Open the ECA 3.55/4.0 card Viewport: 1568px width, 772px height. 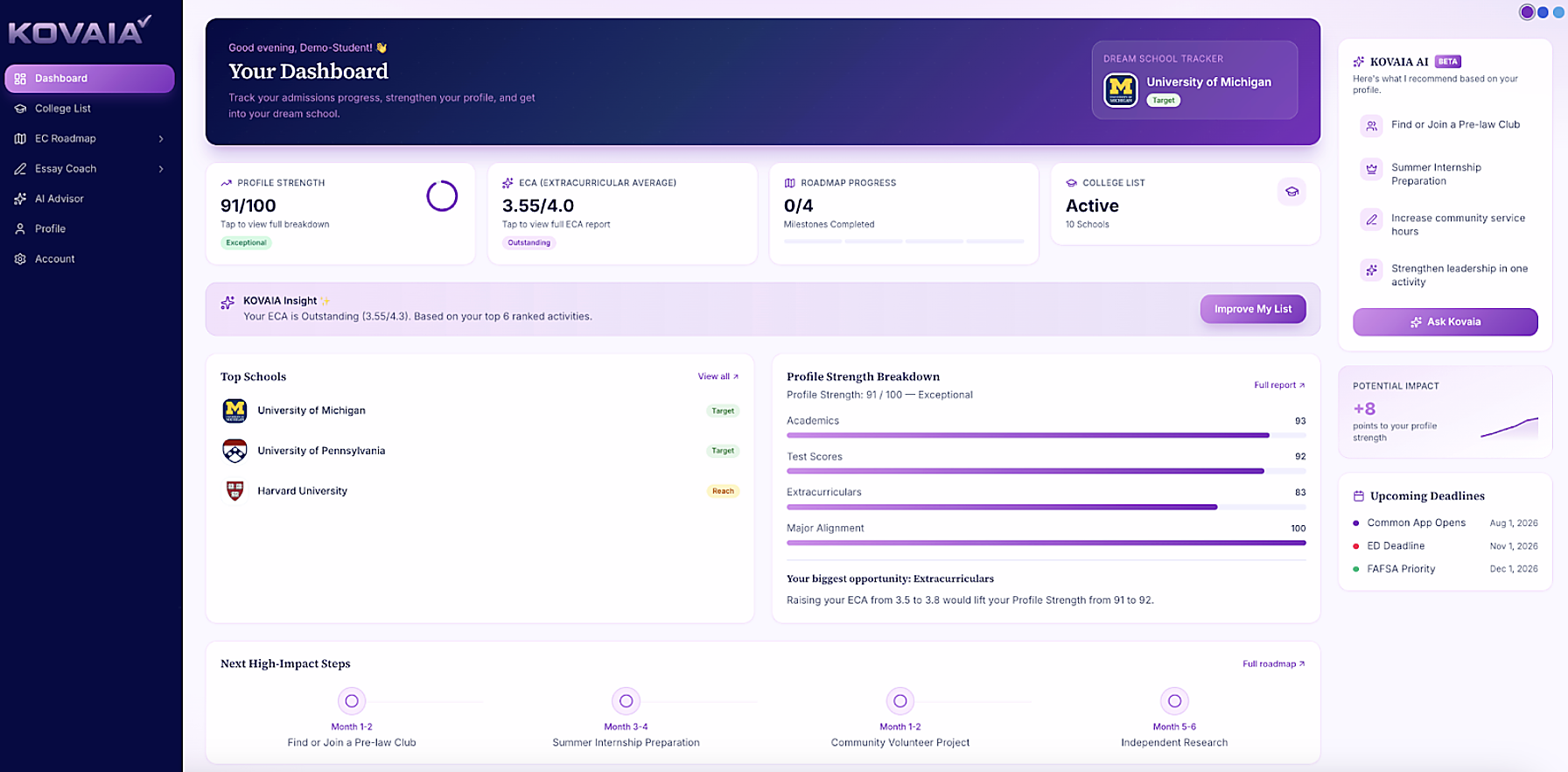pyautogui.click(x=622, y=214)
